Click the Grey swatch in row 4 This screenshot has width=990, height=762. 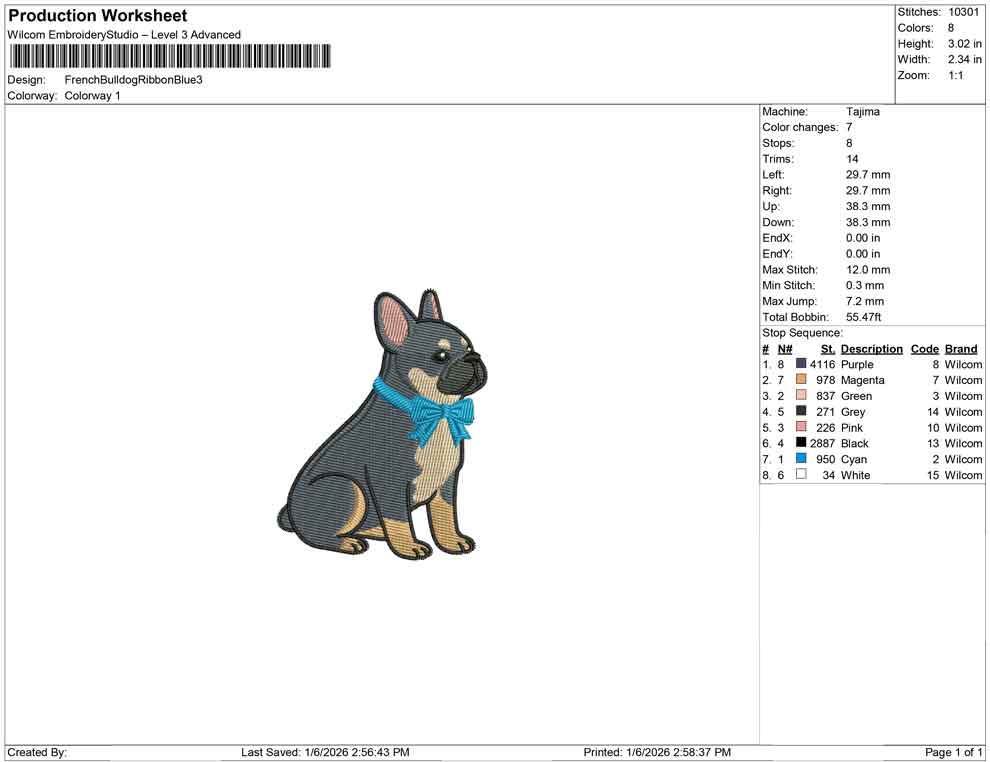[799, 411]
